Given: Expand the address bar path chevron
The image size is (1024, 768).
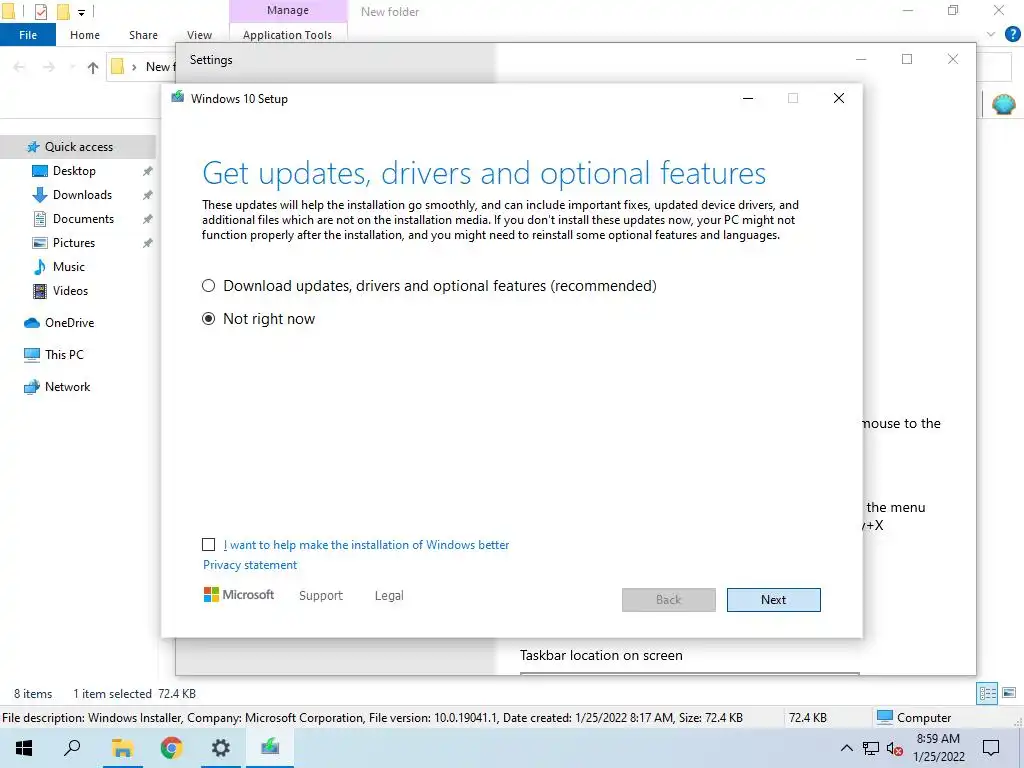Looking at the screenshot, I should 134,67.
